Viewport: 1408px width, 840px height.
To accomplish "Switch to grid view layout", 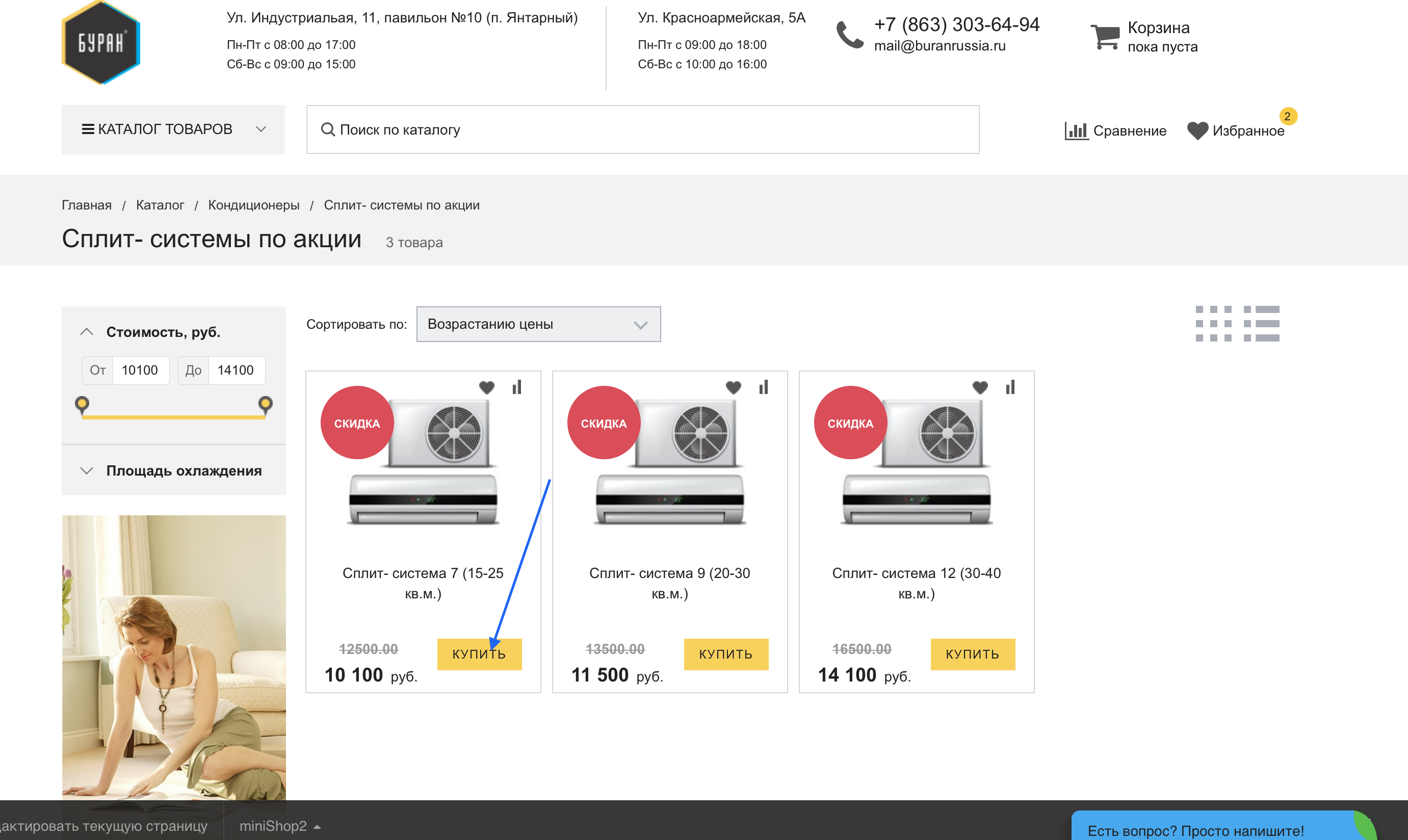I will (x=1213, y=324).
